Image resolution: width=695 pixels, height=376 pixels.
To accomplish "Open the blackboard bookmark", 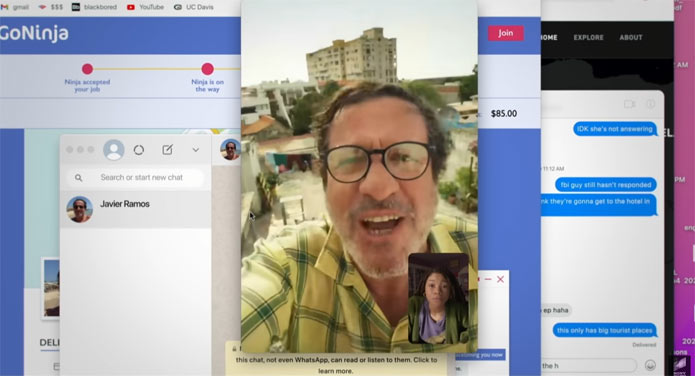I will [94, 7].
